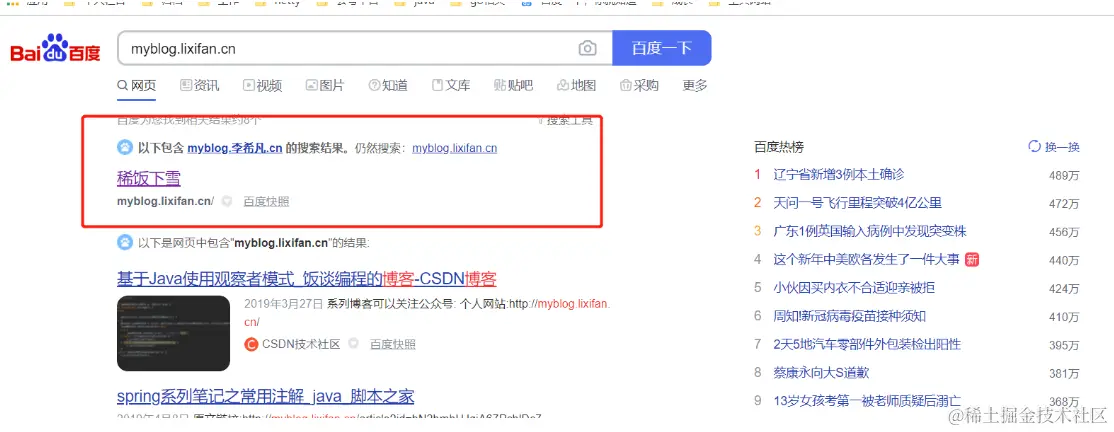Click the 2019年3月27日 date text

tap(283, 304)
